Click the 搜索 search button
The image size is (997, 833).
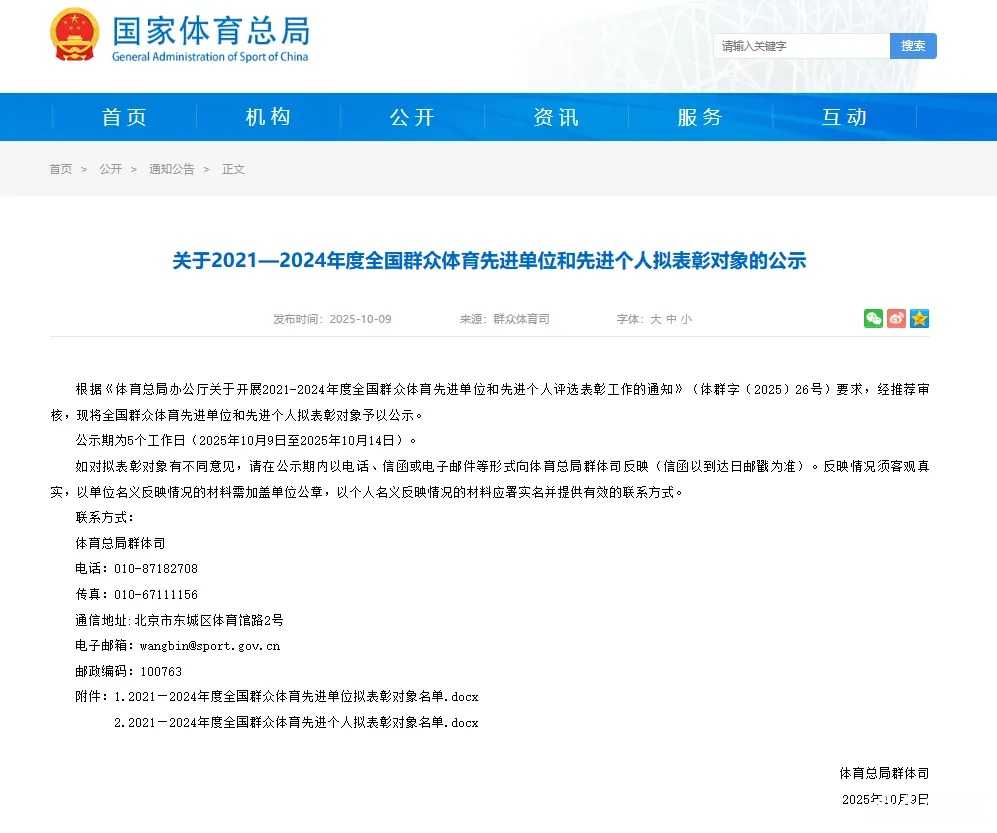(x=913, y=46)
